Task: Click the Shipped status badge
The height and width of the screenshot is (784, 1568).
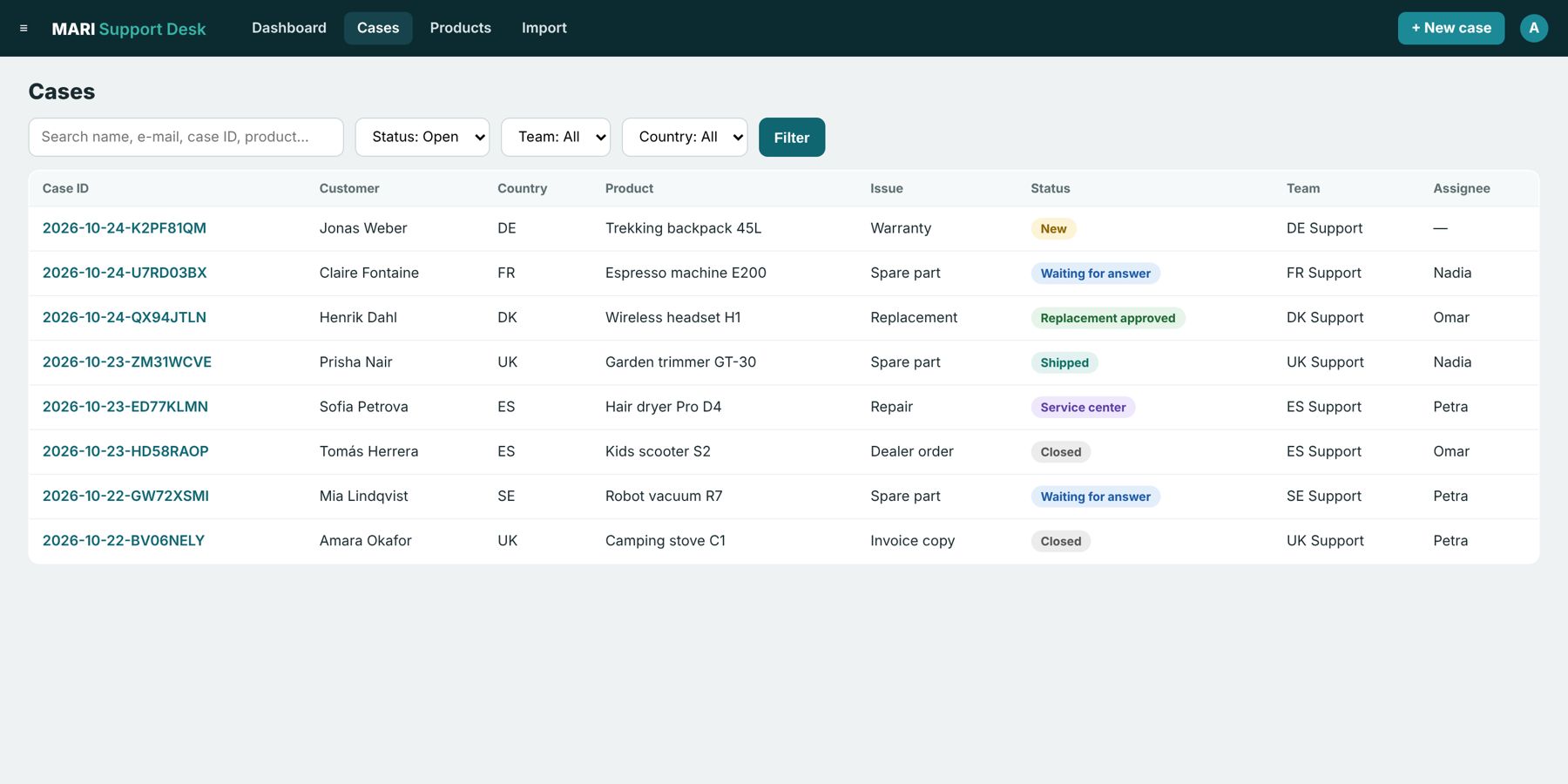Action: [x=1064, y=362]
